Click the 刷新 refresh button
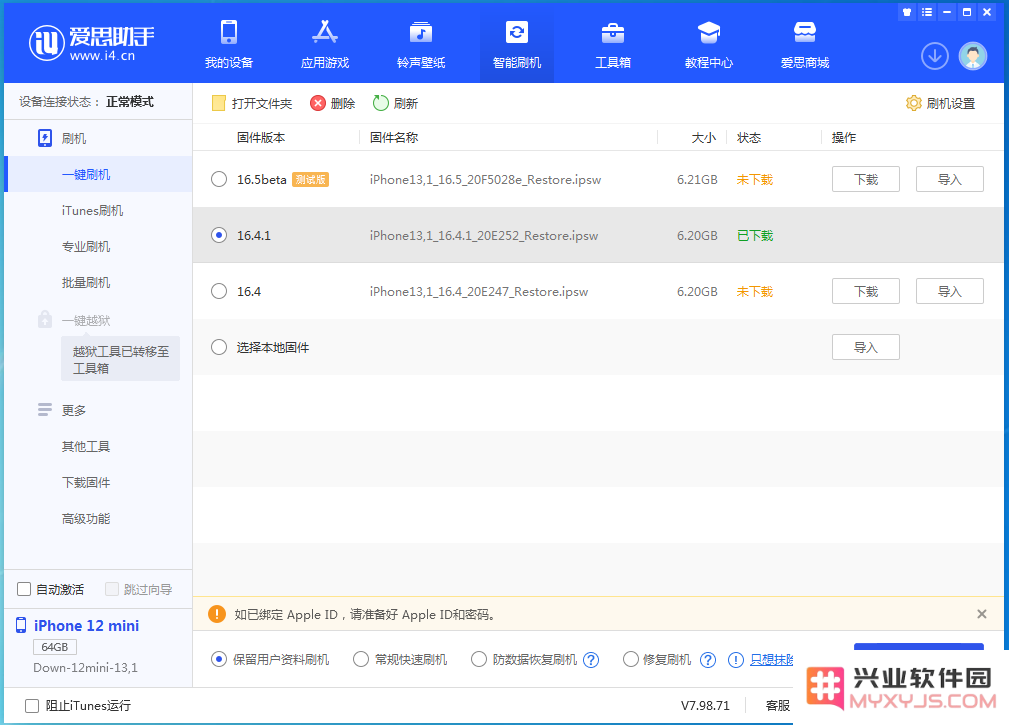This screenshot has height=725, width=1009. (x=395, y=103)
